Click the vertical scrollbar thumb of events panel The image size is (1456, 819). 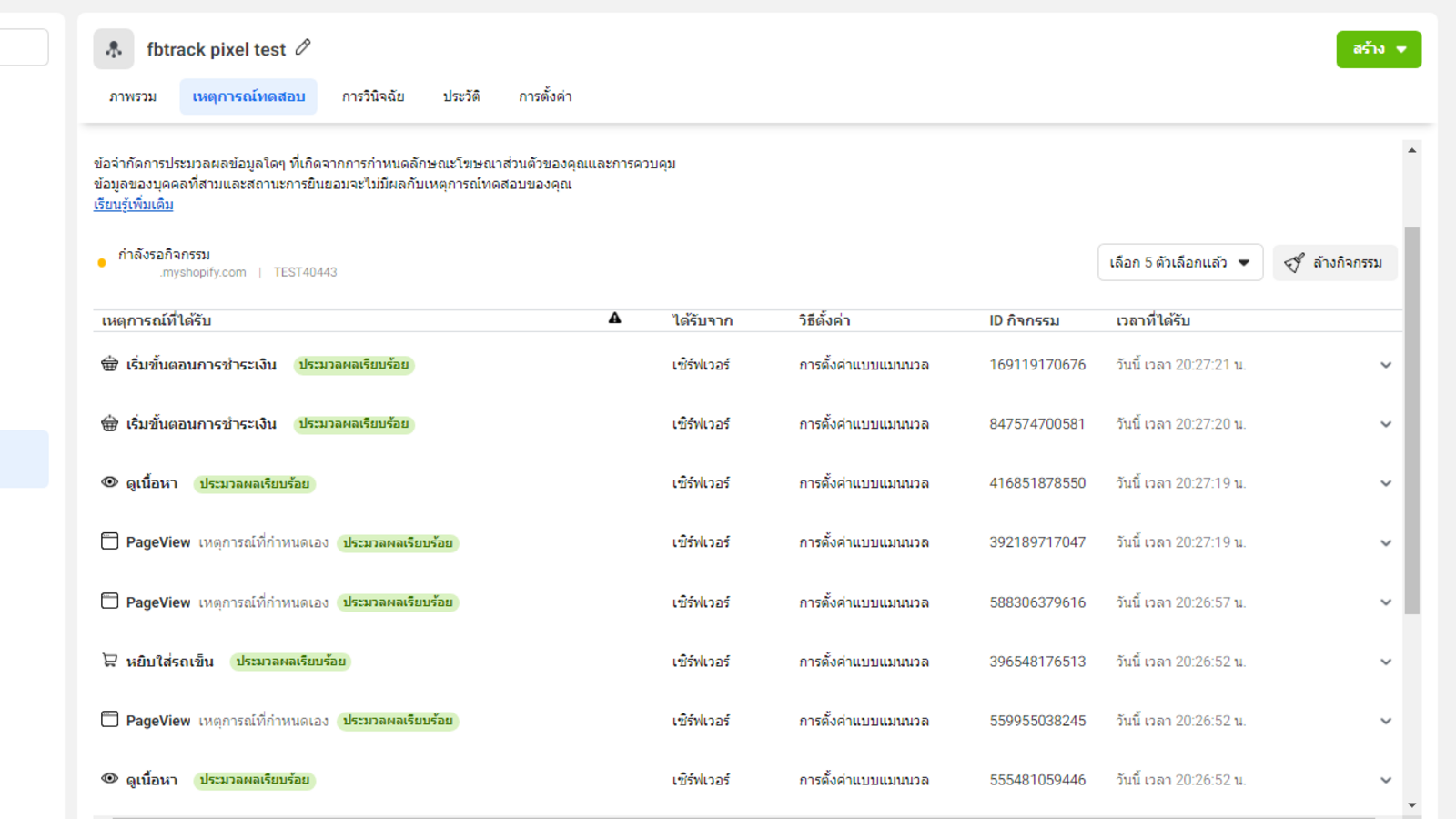click(1412, 420)
